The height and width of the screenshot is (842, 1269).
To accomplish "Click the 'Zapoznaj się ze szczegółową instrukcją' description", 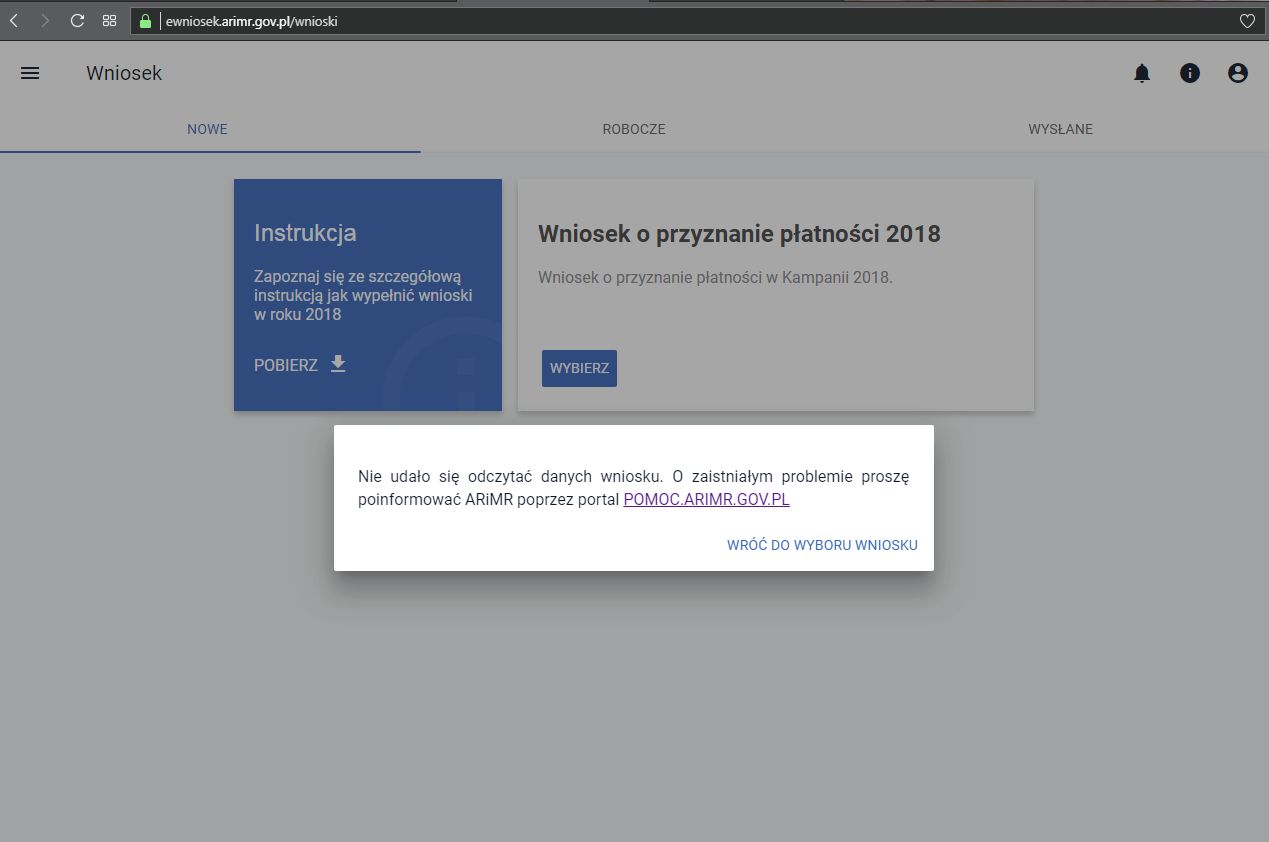I will tap(363, 295).
